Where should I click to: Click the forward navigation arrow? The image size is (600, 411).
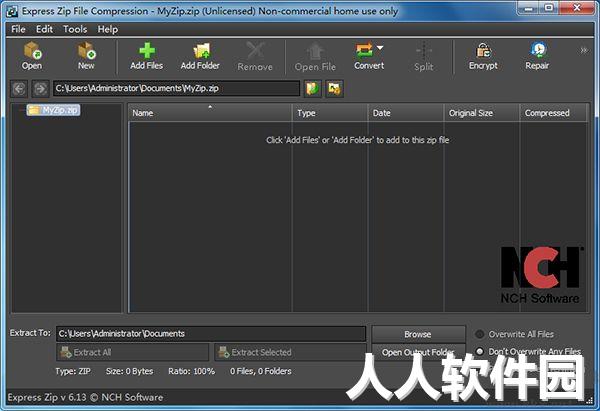(41, 89)
